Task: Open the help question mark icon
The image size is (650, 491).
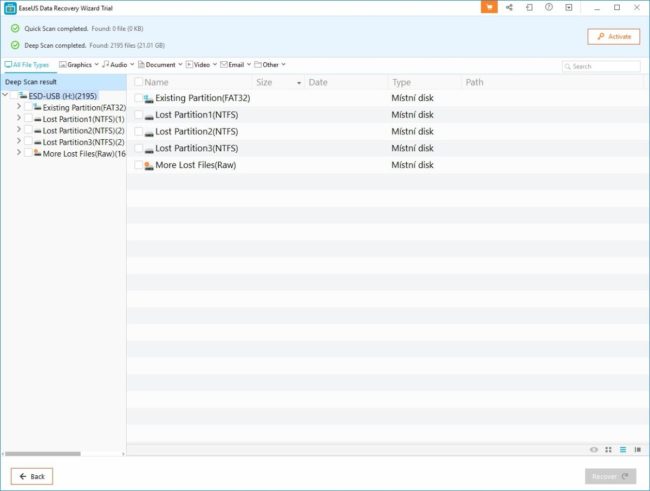Action: (x=549, y=7)
